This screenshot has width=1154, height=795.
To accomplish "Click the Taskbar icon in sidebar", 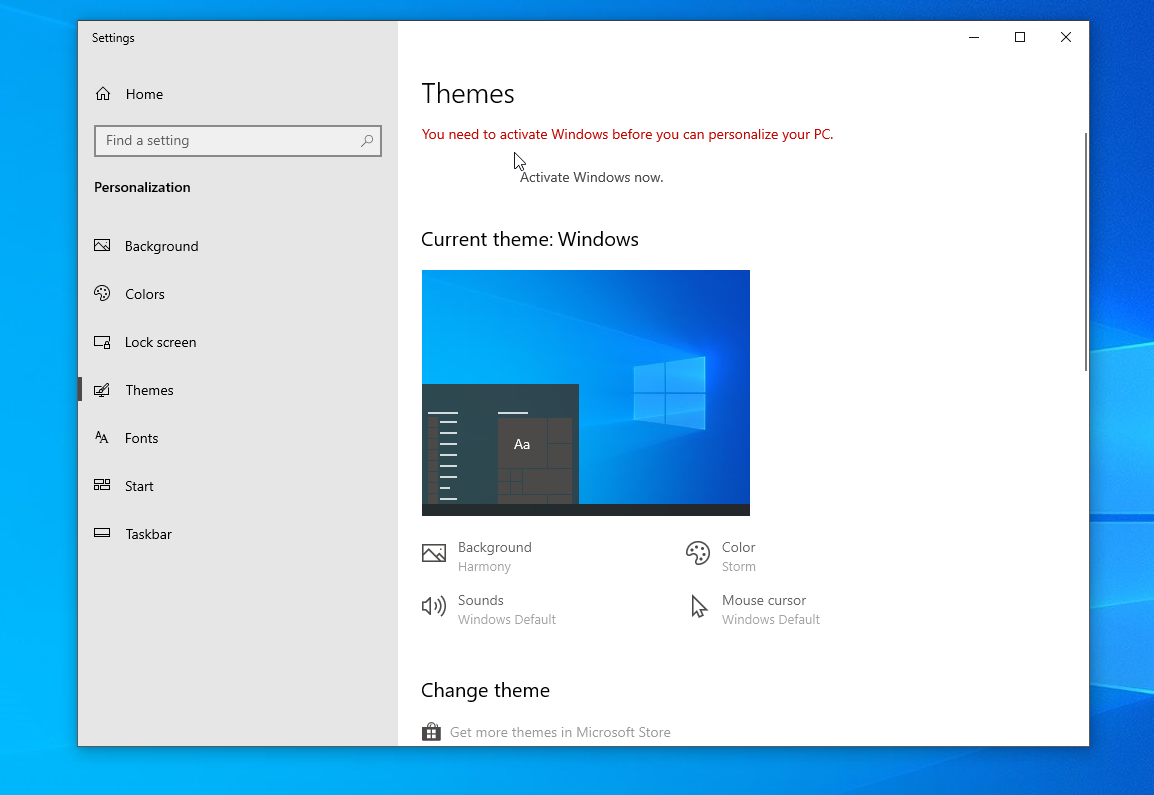I will click(102, 533).
